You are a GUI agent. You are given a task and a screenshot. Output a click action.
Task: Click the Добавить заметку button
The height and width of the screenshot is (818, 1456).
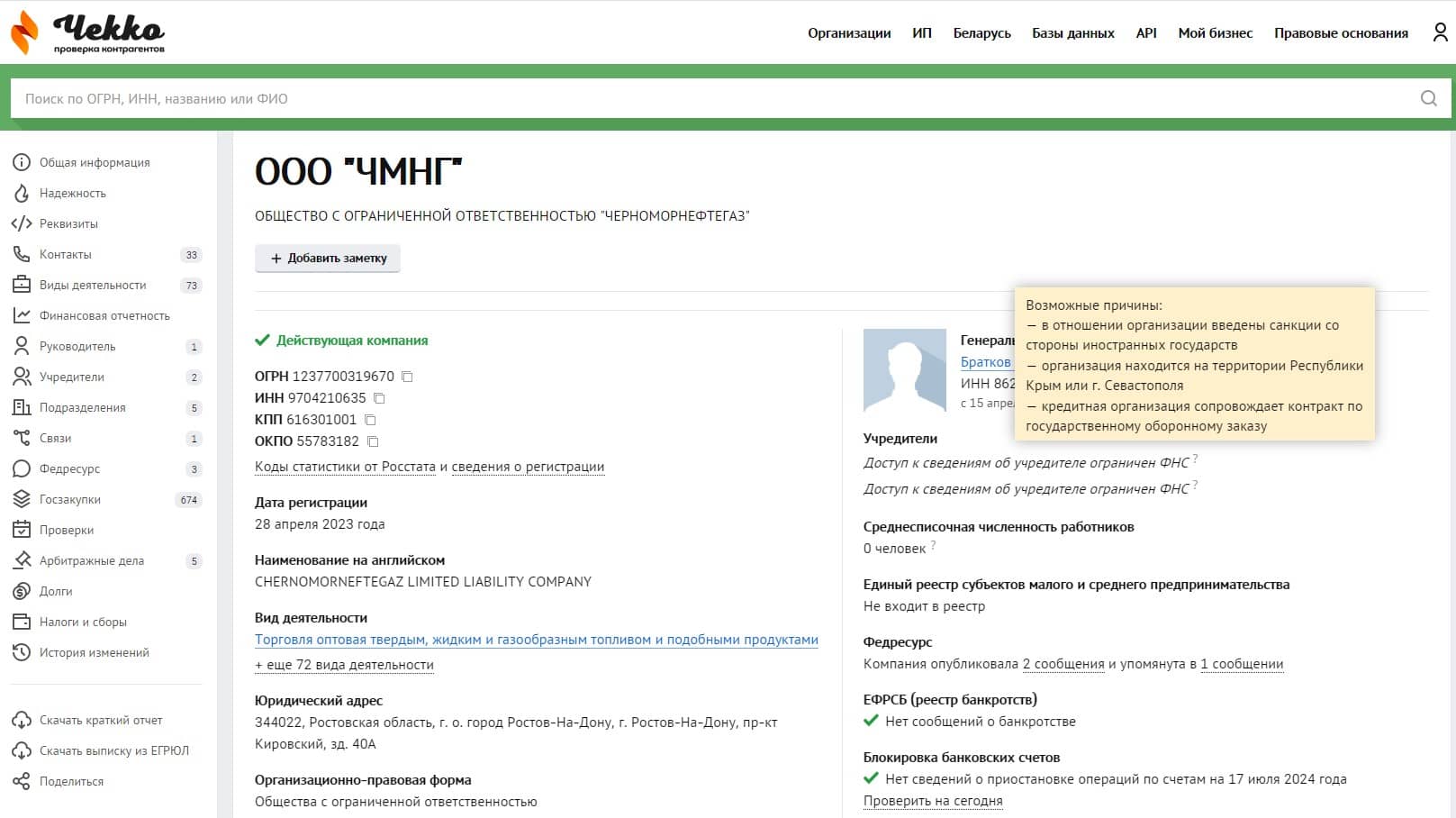pyautogui.click(x=328, y=258)
